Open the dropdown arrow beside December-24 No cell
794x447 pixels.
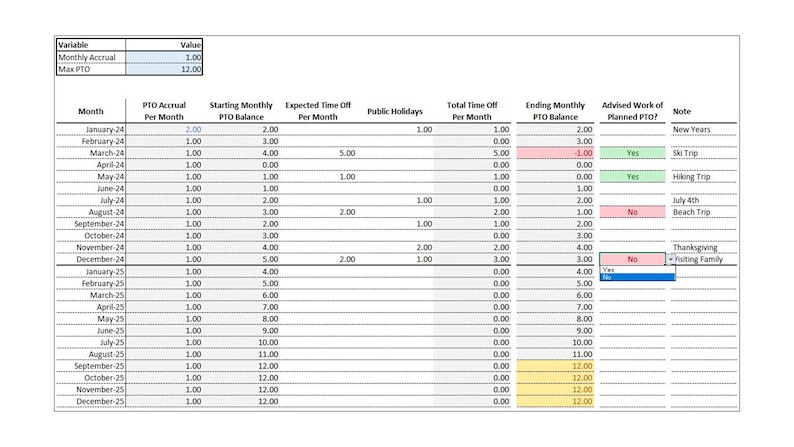click(x=670, y=259)
